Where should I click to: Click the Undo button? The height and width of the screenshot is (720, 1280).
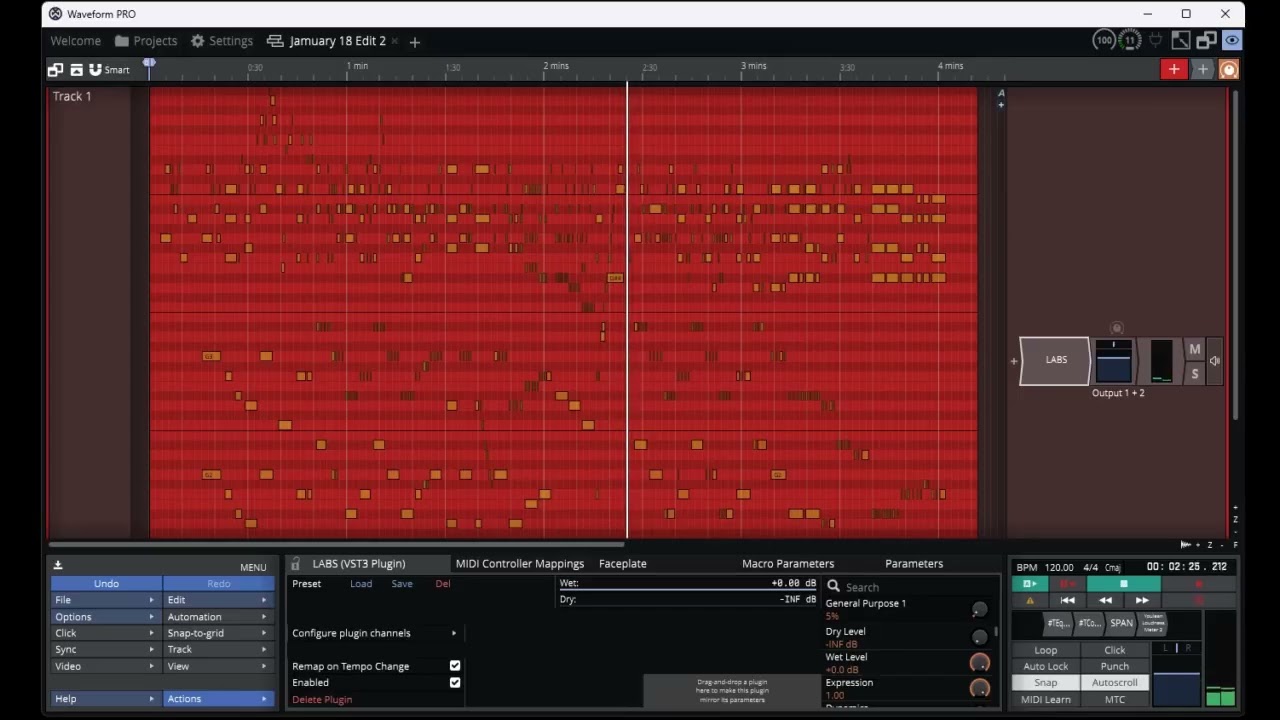(x=106, y=584)
